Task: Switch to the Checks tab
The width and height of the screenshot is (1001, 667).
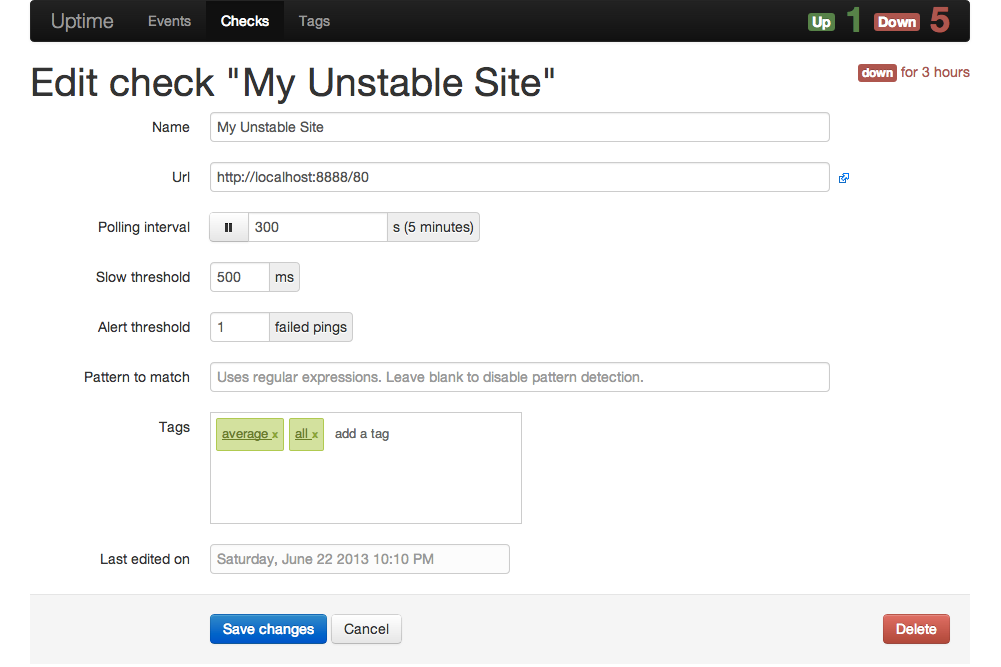Action: coord(245,21)
